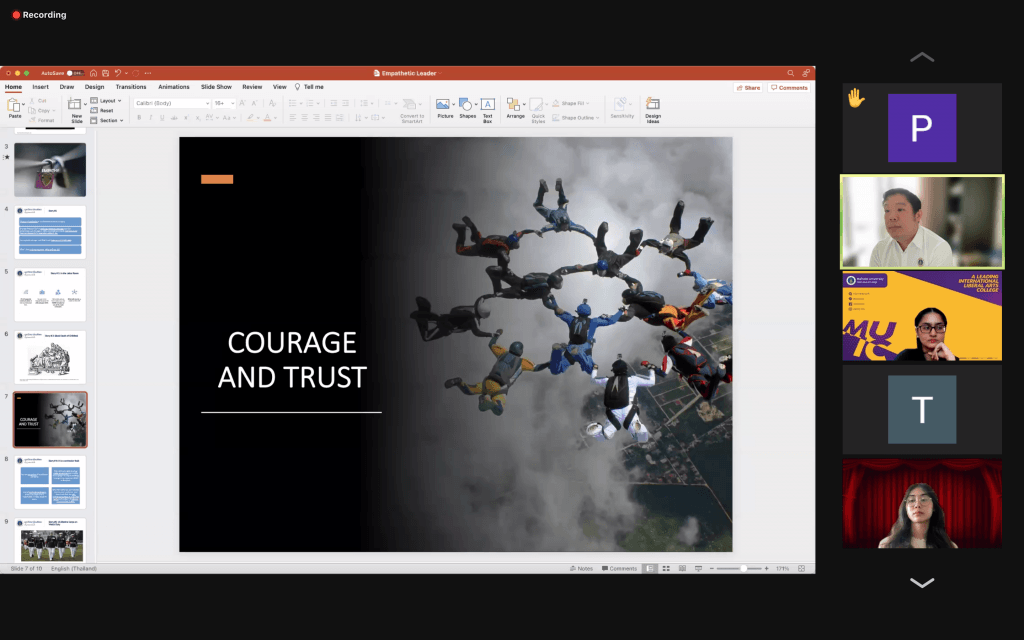Click the Paste clipboard icon
This screenshot has width=1024, height=640.
[x=15, y=104]
